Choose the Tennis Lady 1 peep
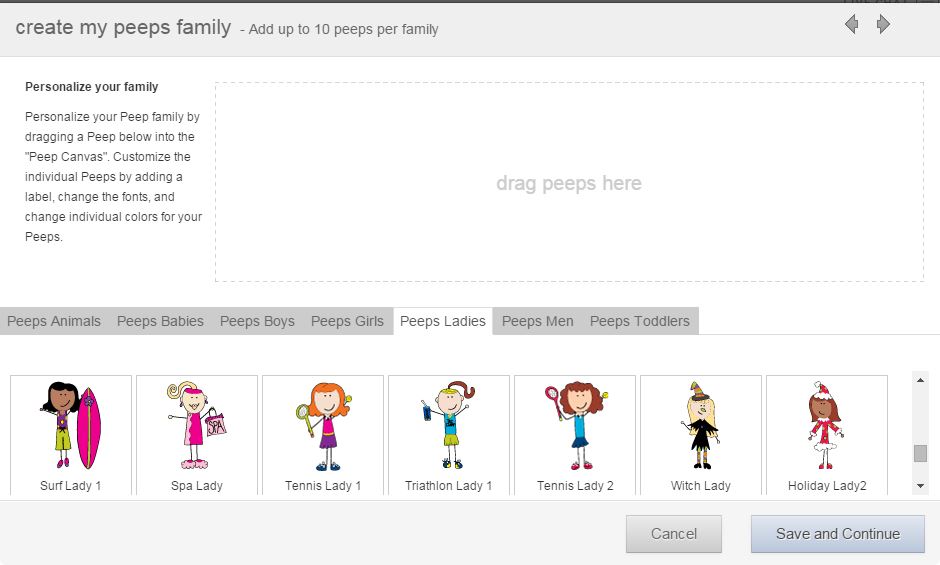Viewport: 940px width, 565px height. 323,435
